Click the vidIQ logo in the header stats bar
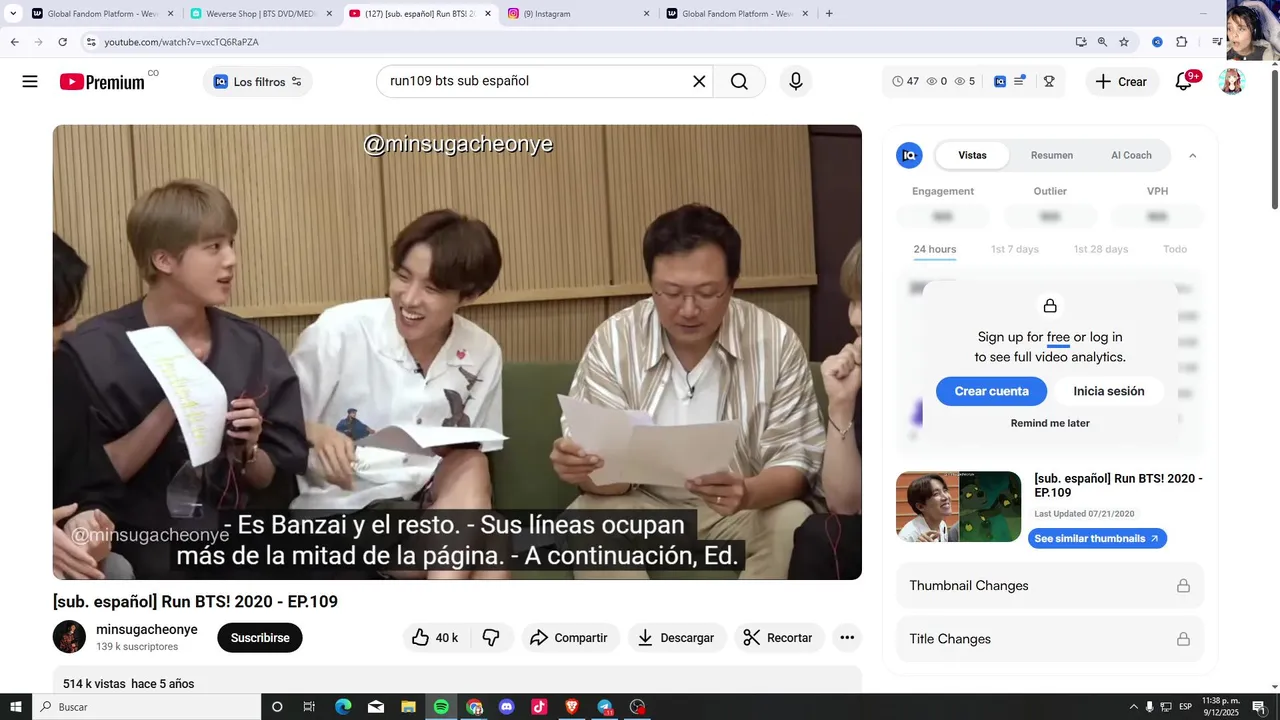The height and width of the screenshot is (720, 1280). point(1000,82)
